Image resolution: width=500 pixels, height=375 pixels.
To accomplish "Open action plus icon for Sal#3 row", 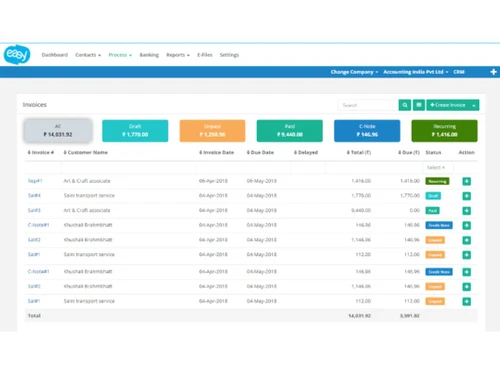I will click(x=467, y=211).
